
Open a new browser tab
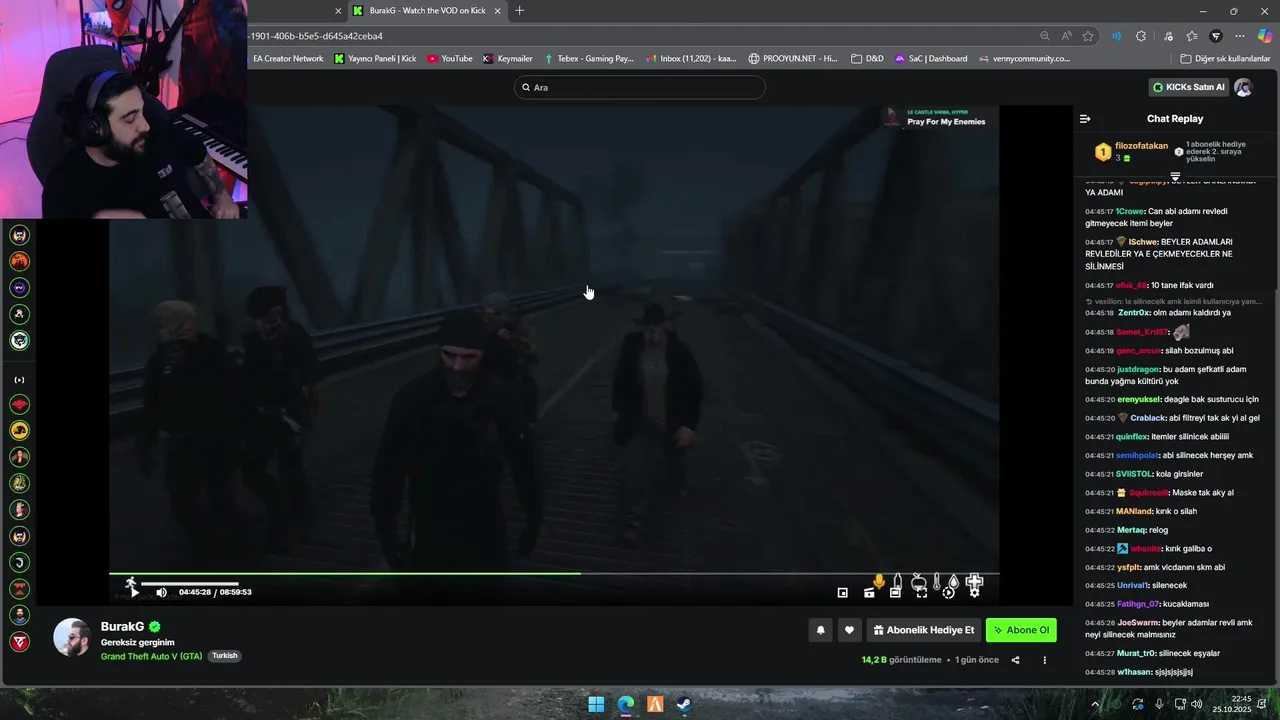(519, 11)
